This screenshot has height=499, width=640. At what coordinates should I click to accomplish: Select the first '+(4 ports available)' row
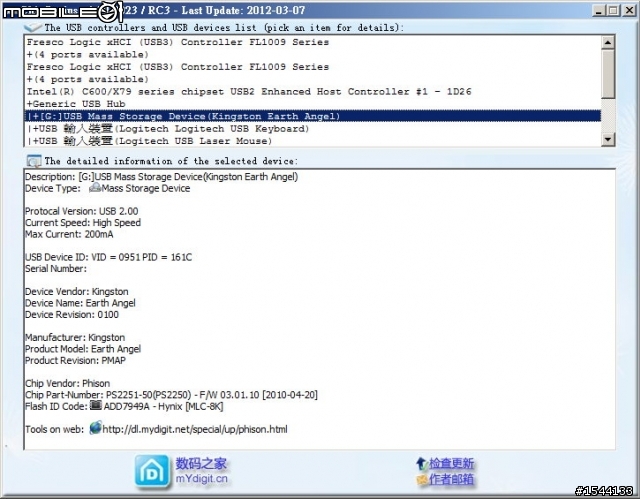[x=313, y=55]
